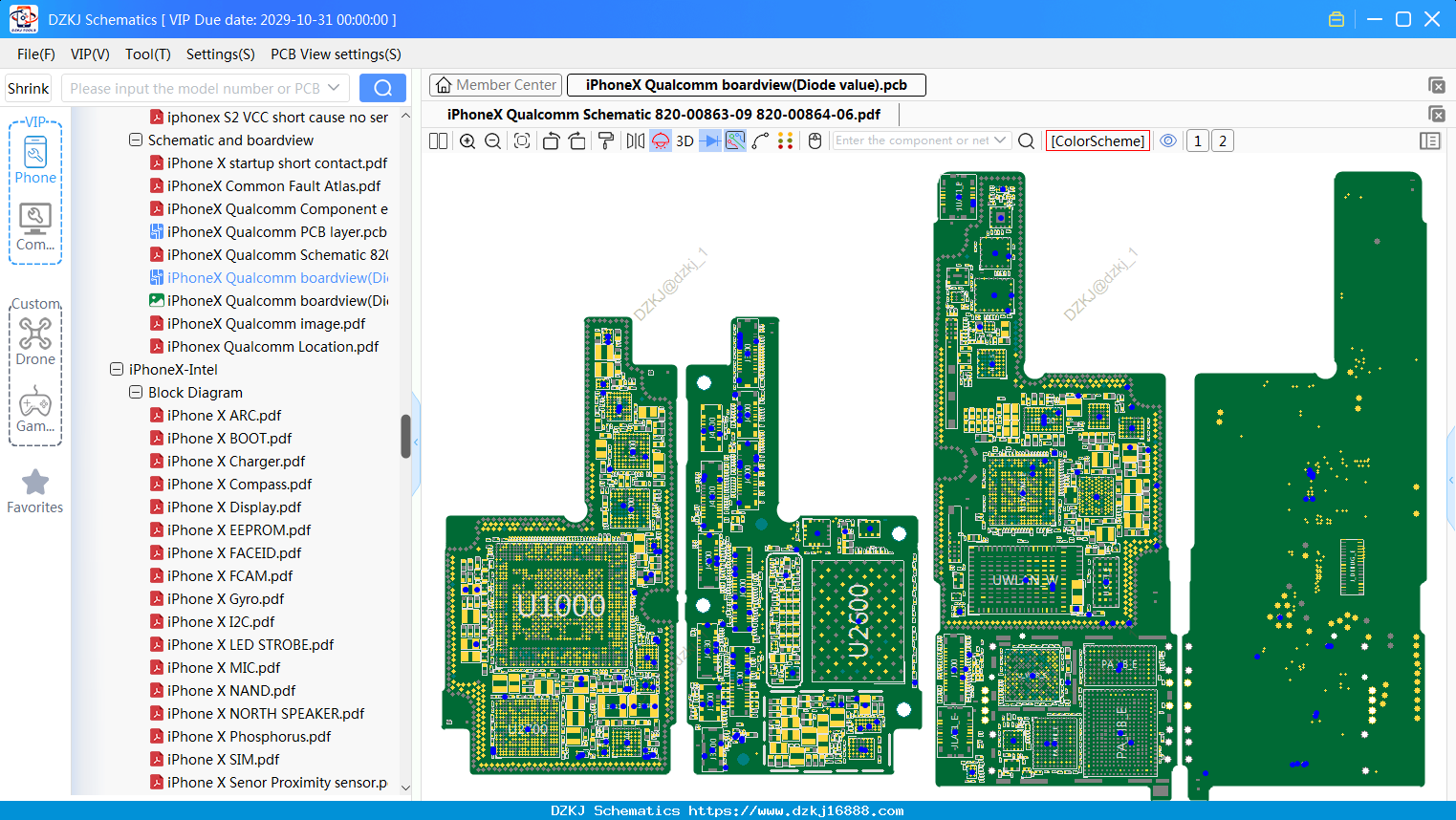Viewport: 1456px width, 820px height.
Task: Toggle the eye visibility icon in toolbar
Action: click(x=1168, y=140)
